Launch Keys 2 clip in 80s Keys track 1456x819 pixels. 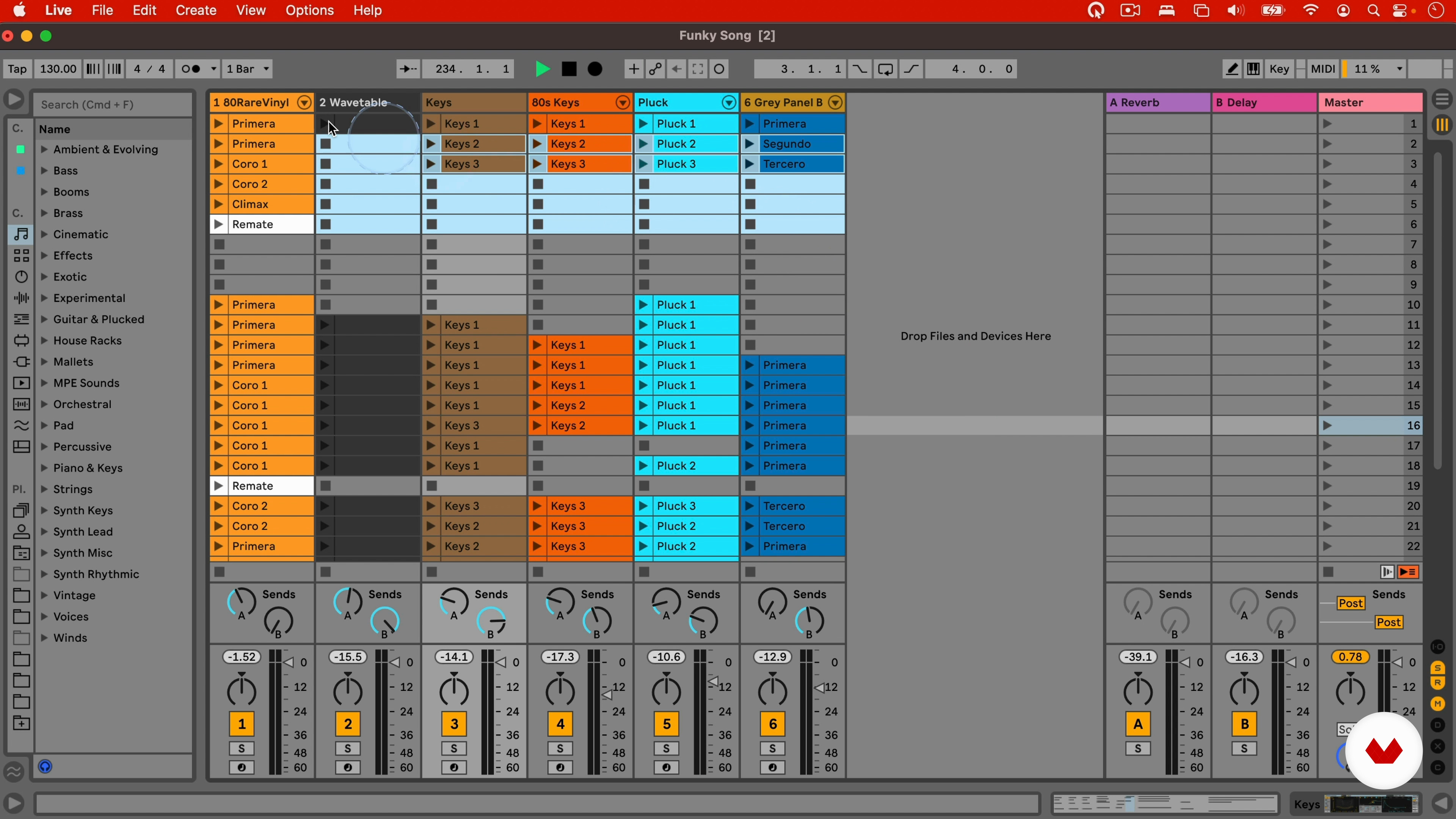tap(538, 144)
